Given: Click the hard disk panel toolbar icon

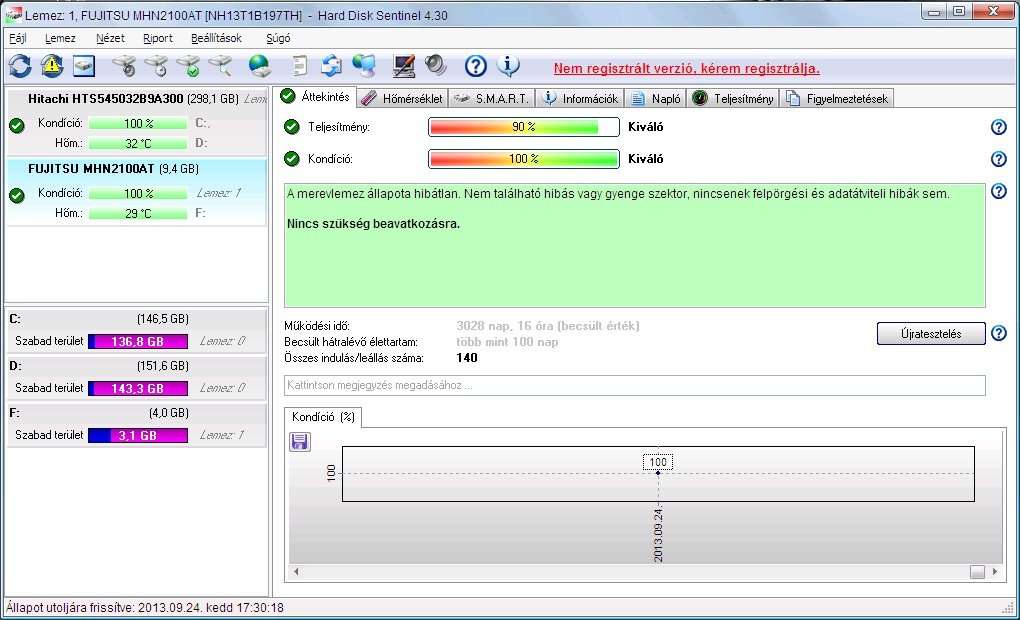Looking at the screenshot, I should (x=84, y=66).
